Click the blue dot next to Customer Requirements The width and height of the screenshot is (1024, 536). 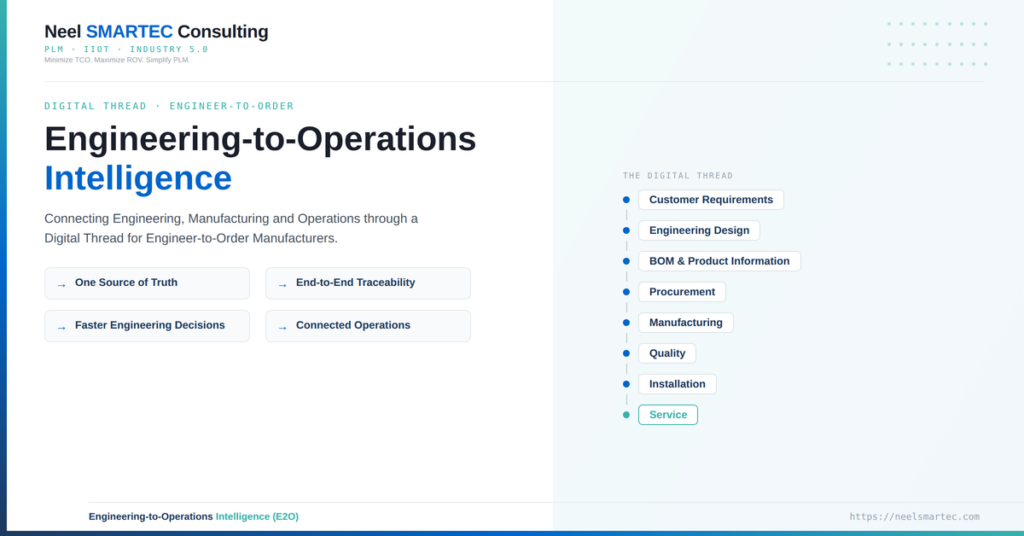(x=626, y=200)
